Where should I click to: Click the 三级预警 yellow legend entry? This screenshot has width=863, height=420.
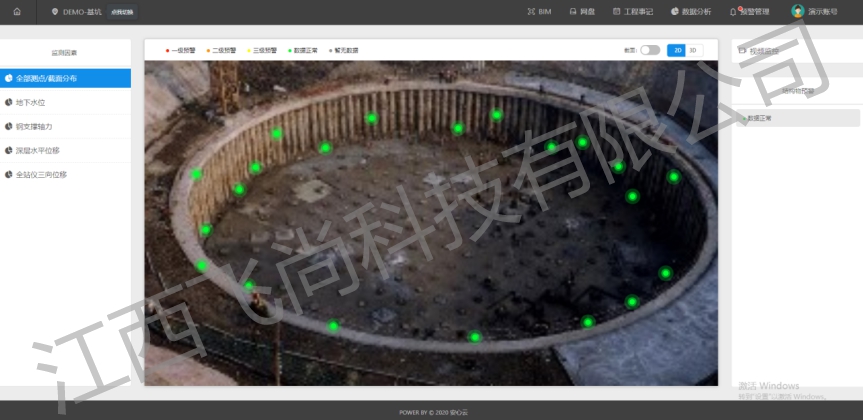tap(262, 50)
